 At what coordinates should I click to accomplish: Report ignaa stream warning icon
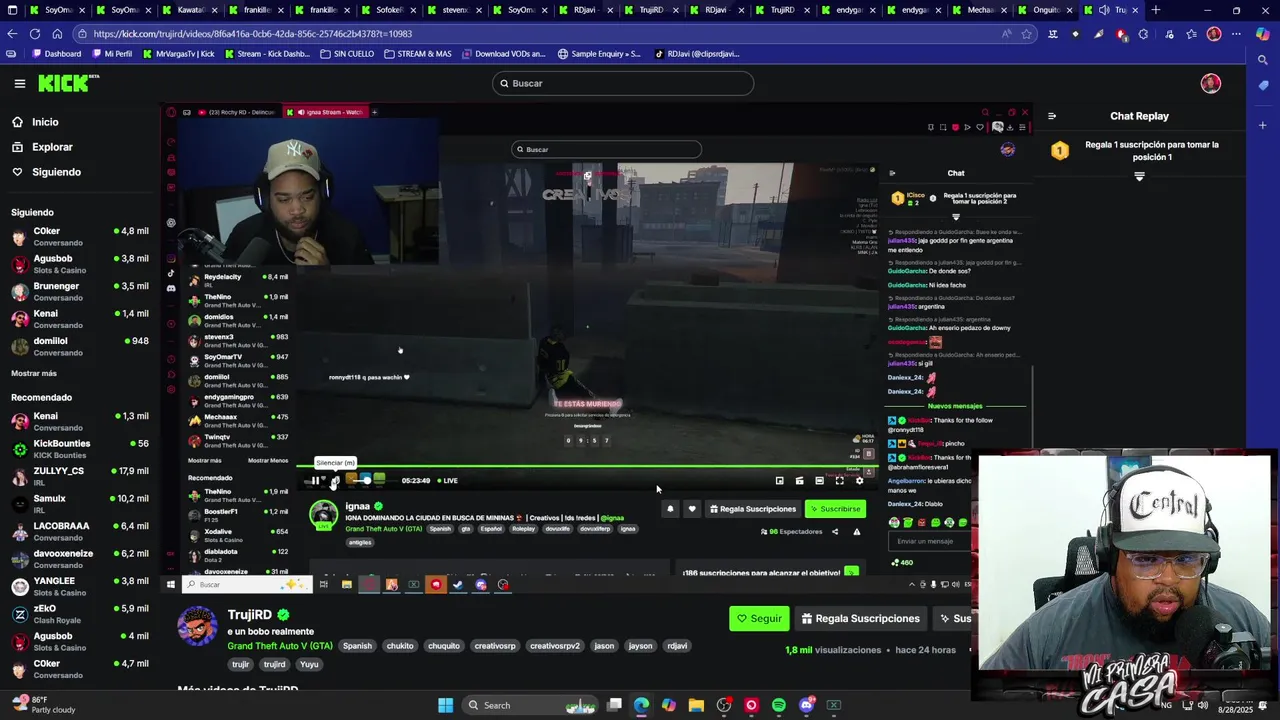tap(856, 532)
